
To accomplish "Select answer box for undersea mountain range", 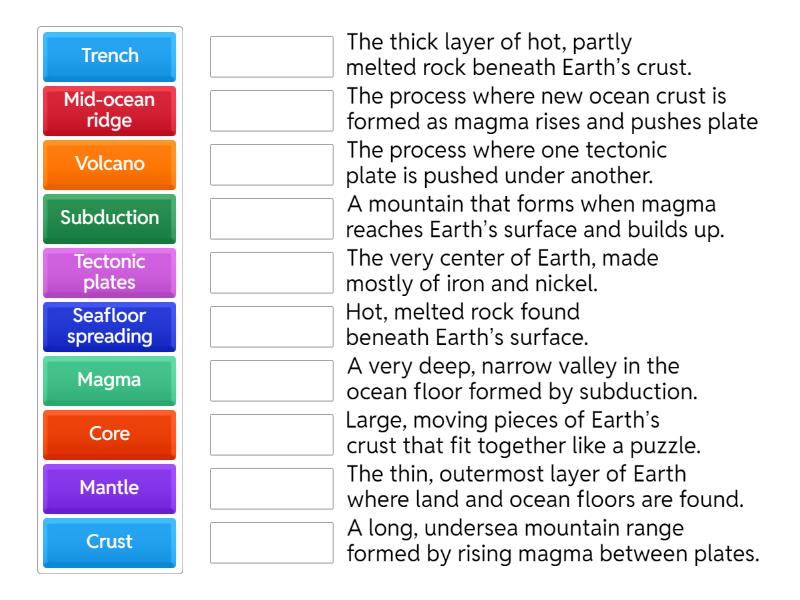I will [271, 543].
